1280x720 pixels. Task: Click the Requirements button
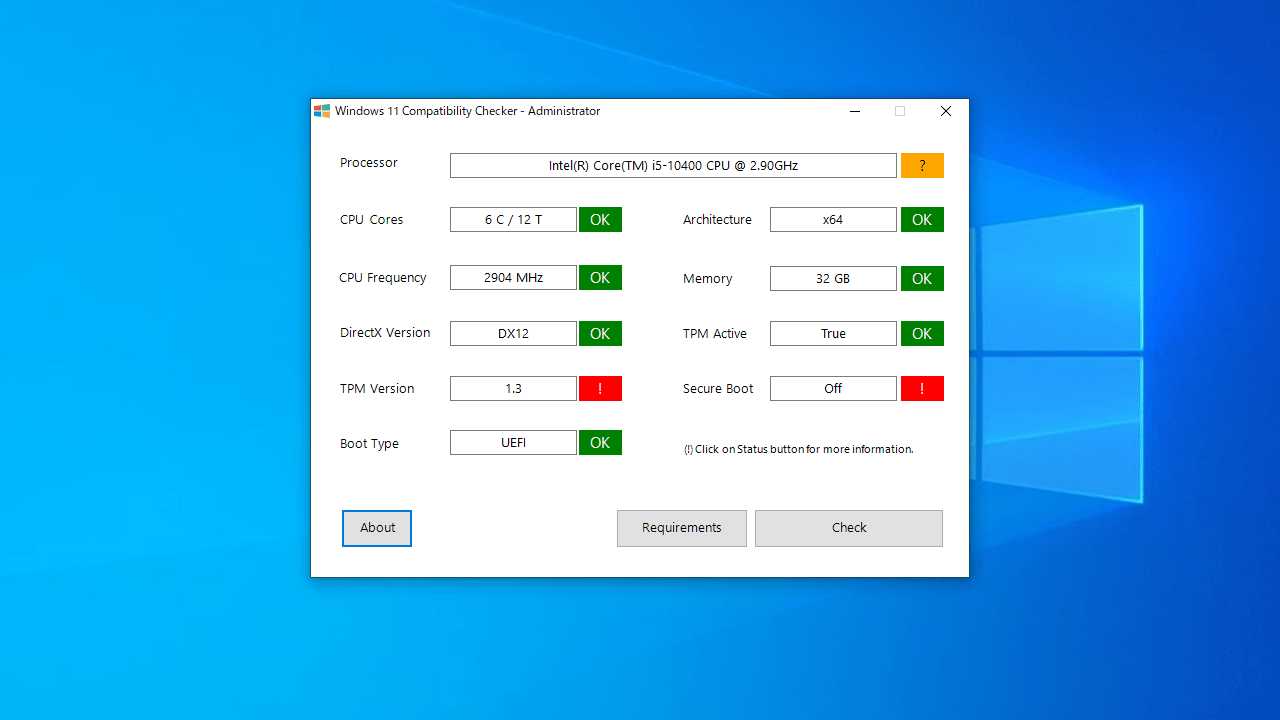tap(681, 527)
